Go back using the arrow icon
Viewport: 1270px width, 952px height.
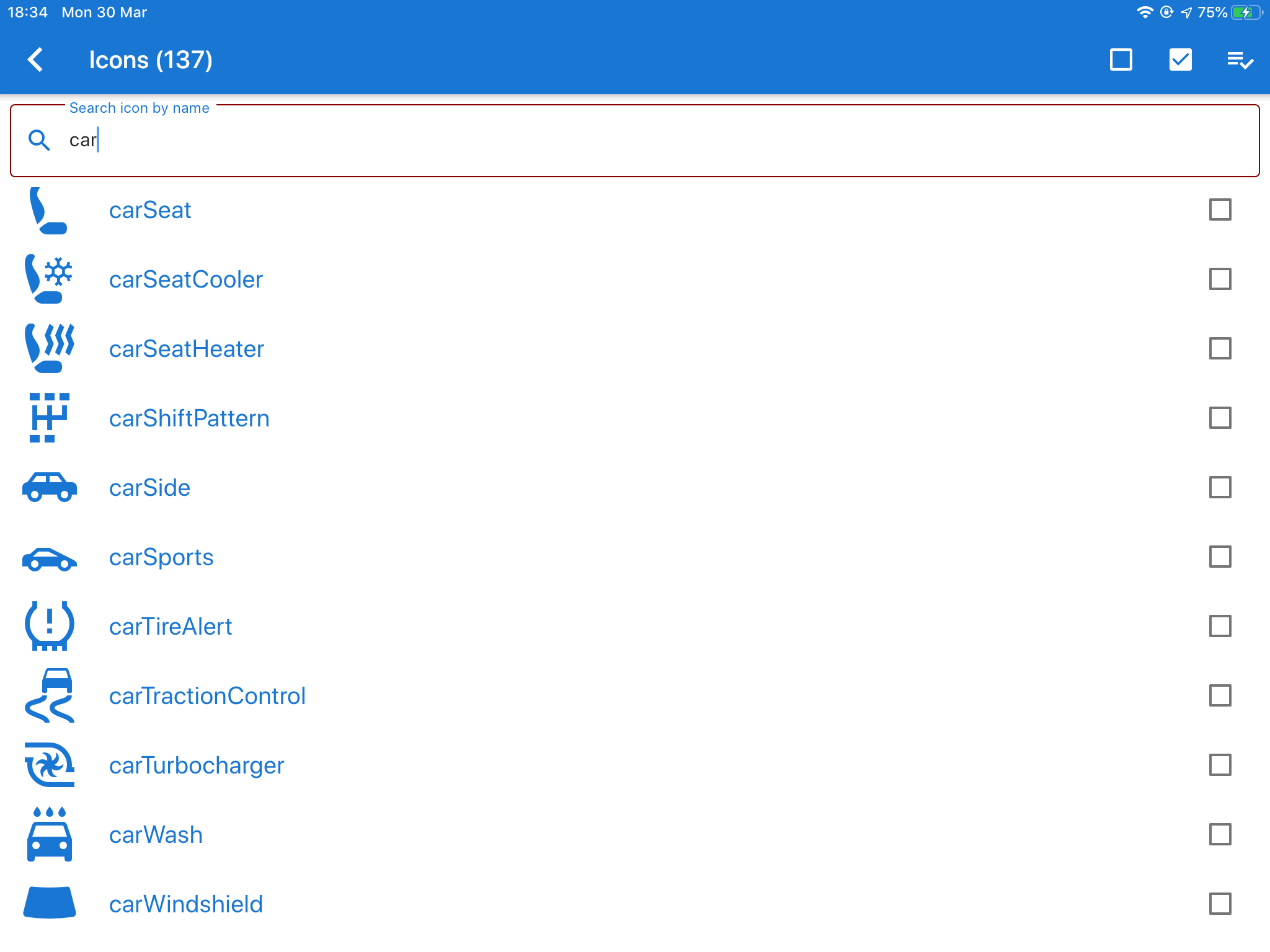tap(36, 60)
